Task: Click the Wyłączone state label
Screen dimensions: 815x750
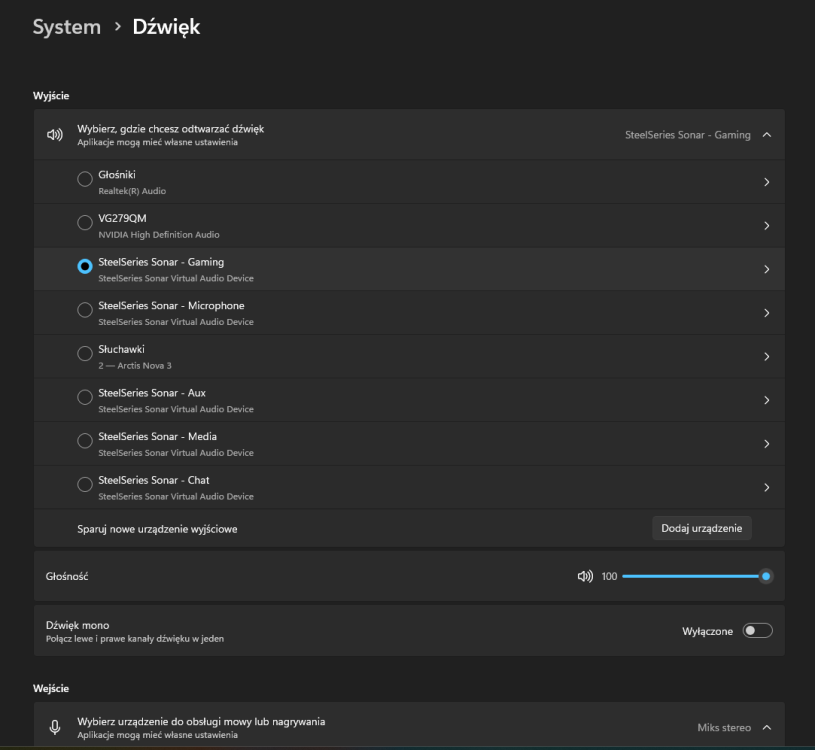Action: 707,631
